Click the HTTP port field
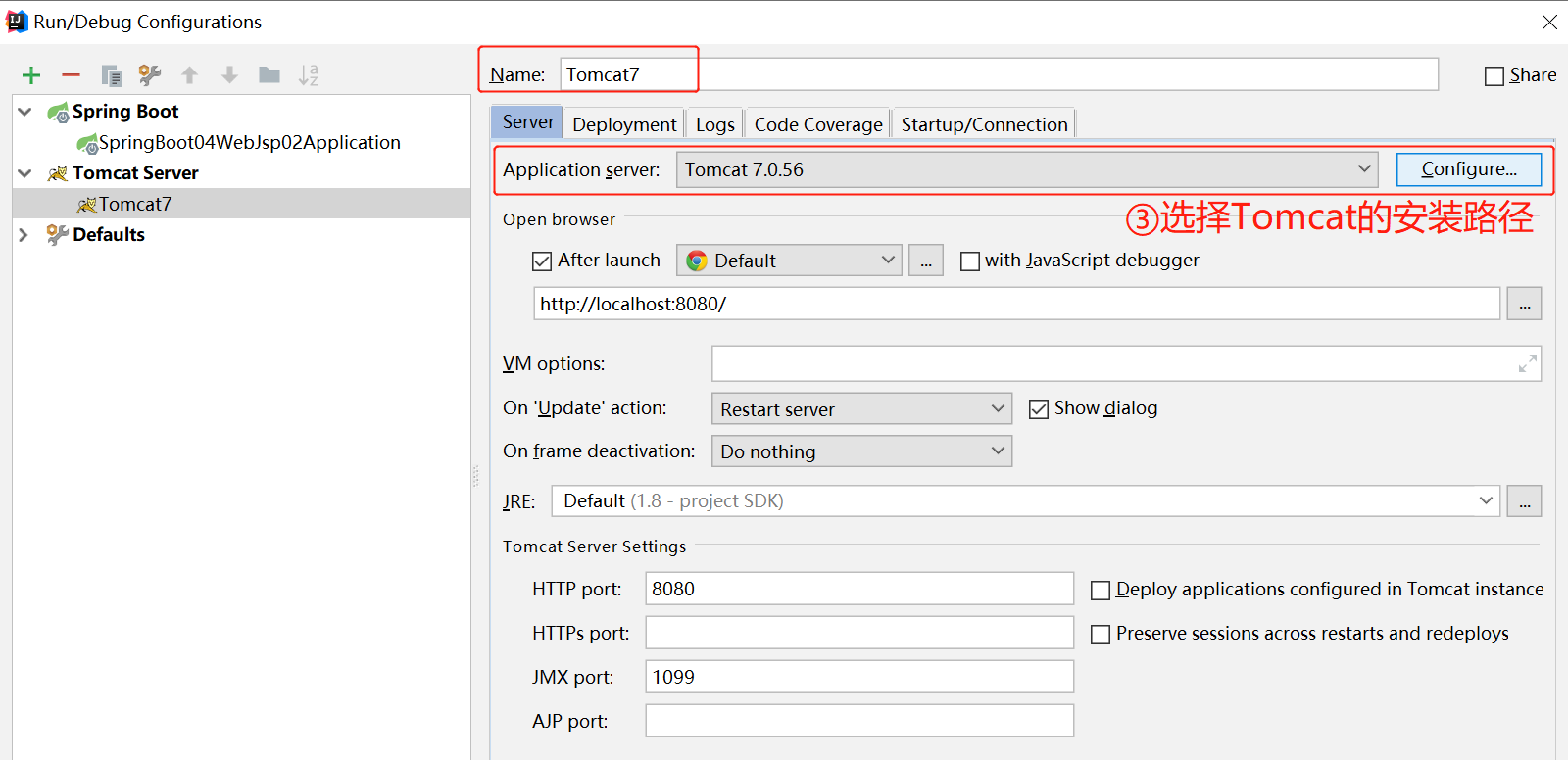This screenshot has height=760, width=1568. pyautogui.click(x=859, y=589)
